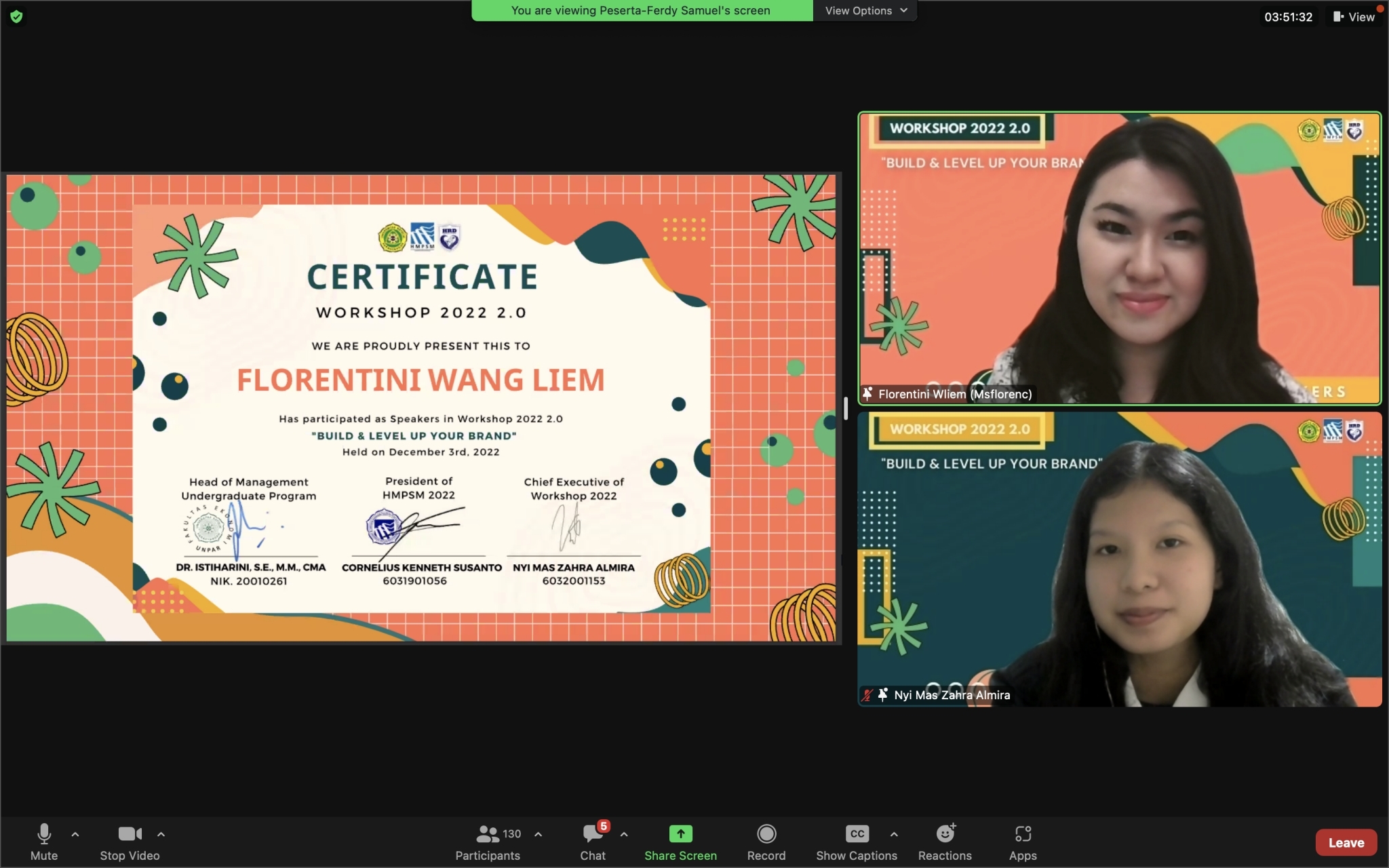
Task: Toggle Show Captions CC button
Action: [x=857, y=834]
